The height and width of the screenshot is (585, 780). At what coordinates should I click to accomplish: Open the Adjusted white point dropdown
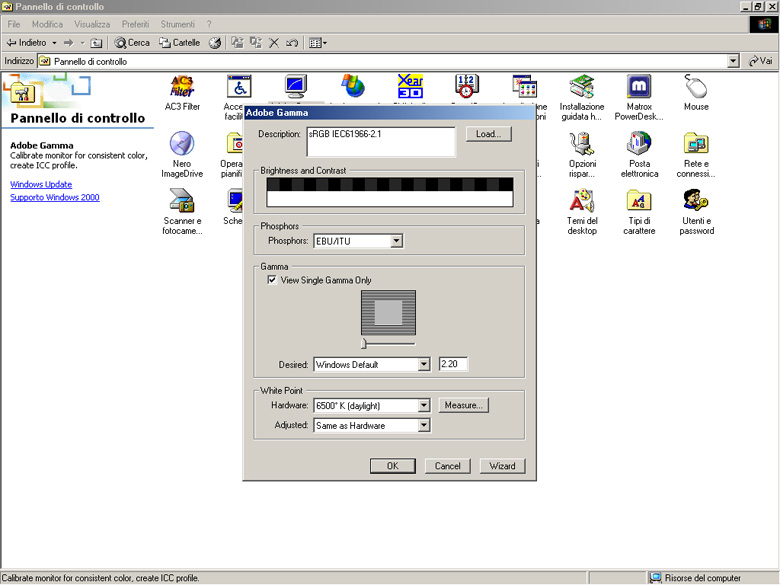point(424,426)
